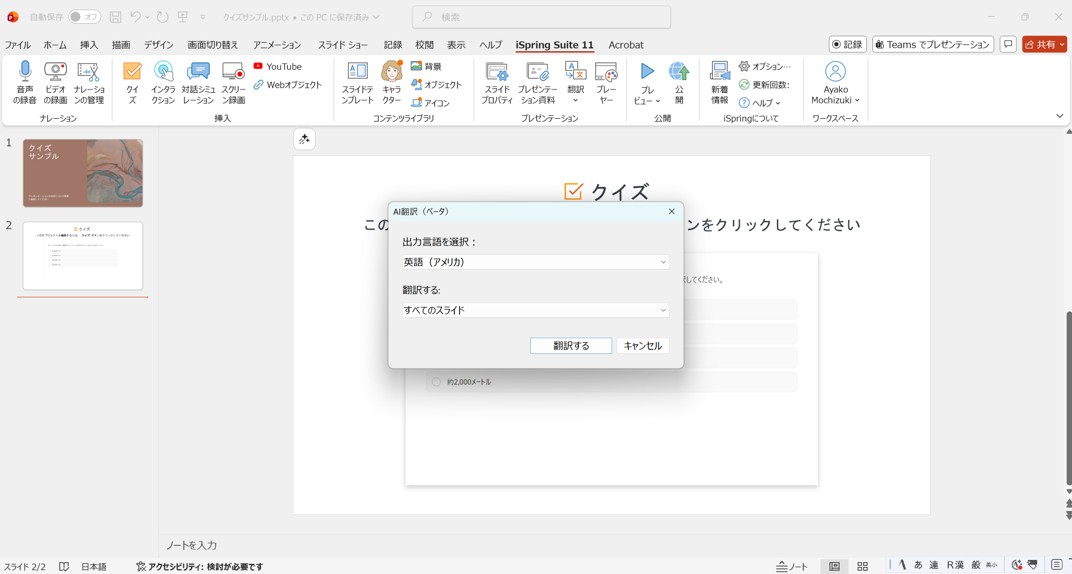Open the ビデオの録画 recording tool
Viewport: 1072px width, 574px height.
point(55,81)
